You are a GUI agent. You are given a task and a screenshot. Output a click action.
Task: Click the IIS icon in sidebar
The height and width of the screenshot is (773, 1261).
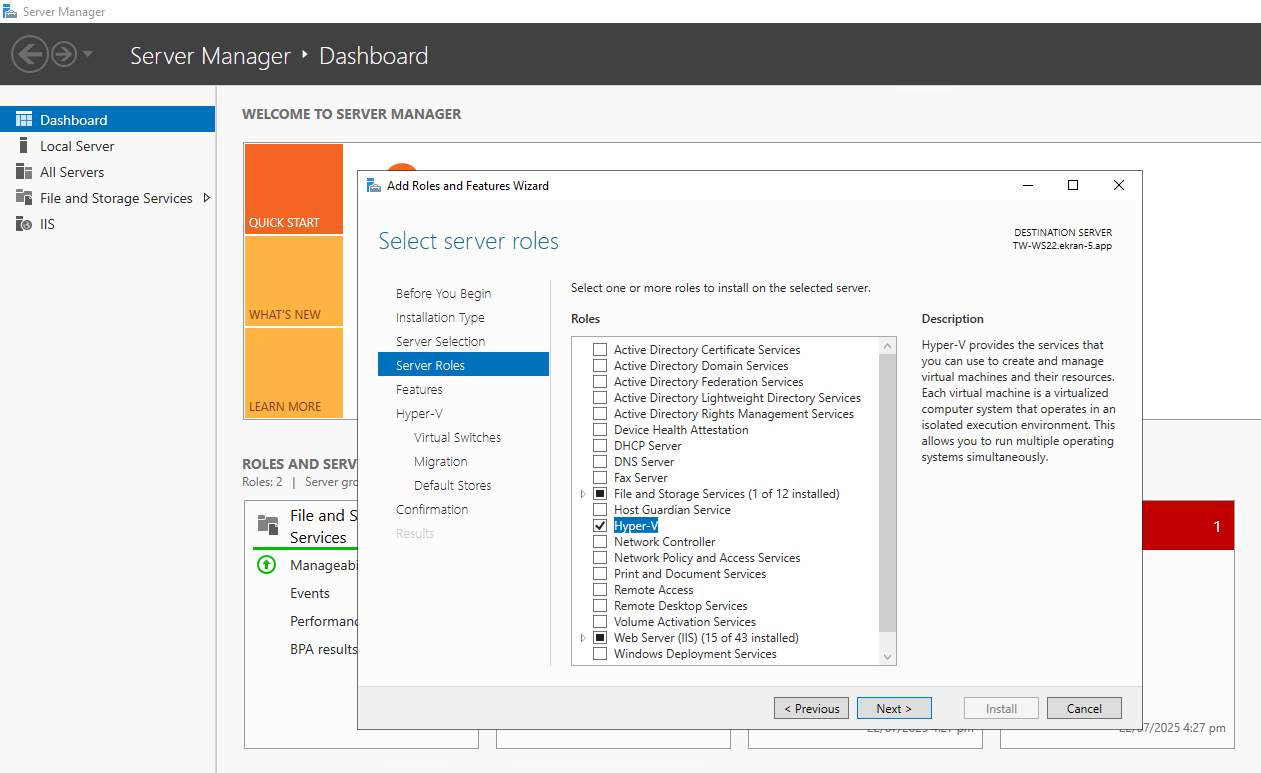click(24, 224)
